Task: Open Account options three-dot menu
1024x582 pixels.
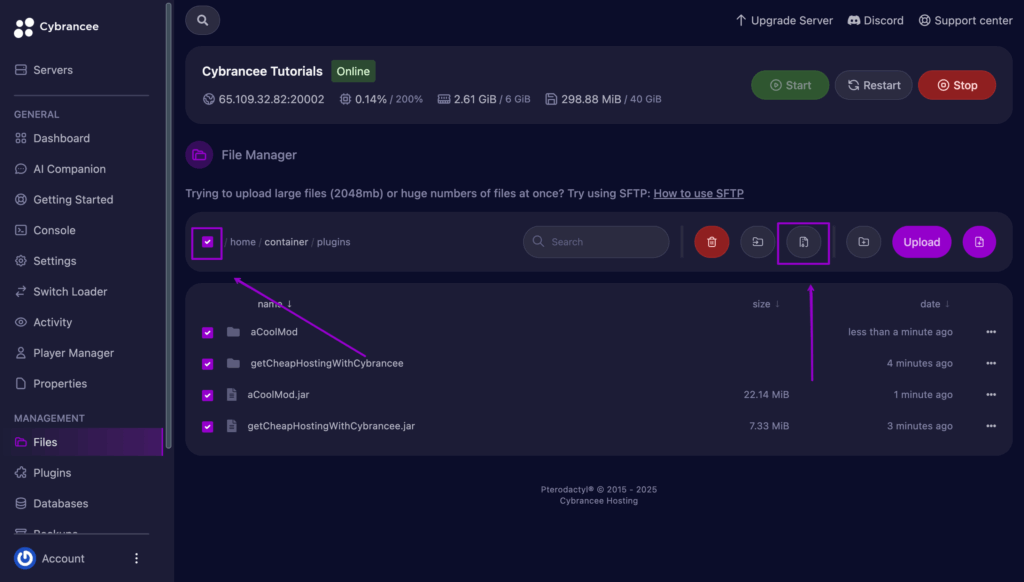Action: click(x=136, y=558)
